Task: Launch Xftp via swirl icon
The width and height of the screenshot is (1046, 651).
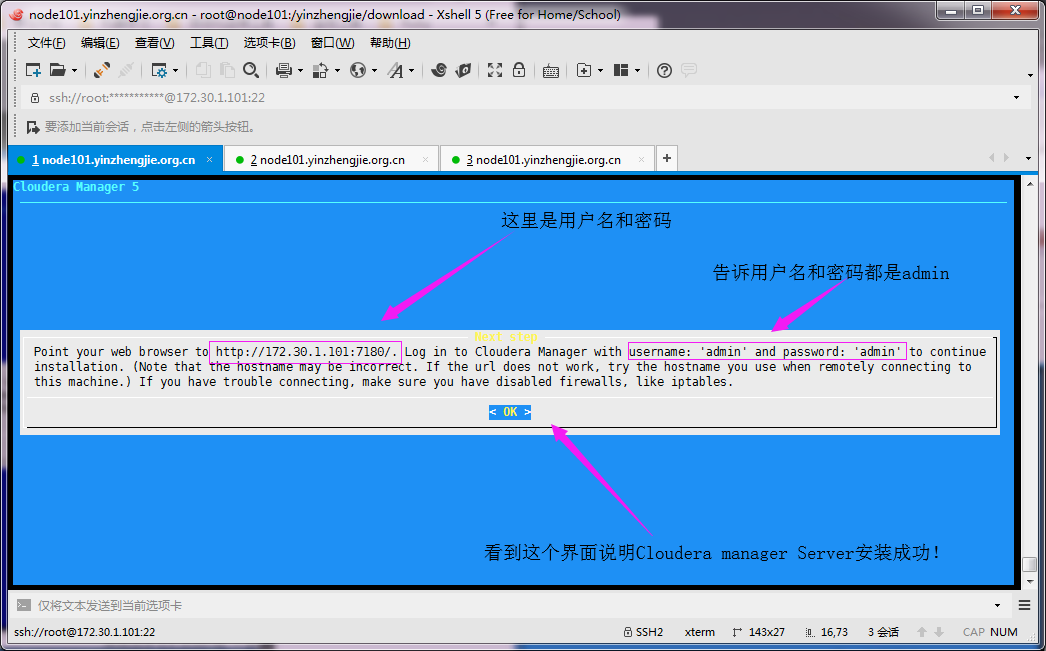Action: pyautogui.click(x=438, y=70)
